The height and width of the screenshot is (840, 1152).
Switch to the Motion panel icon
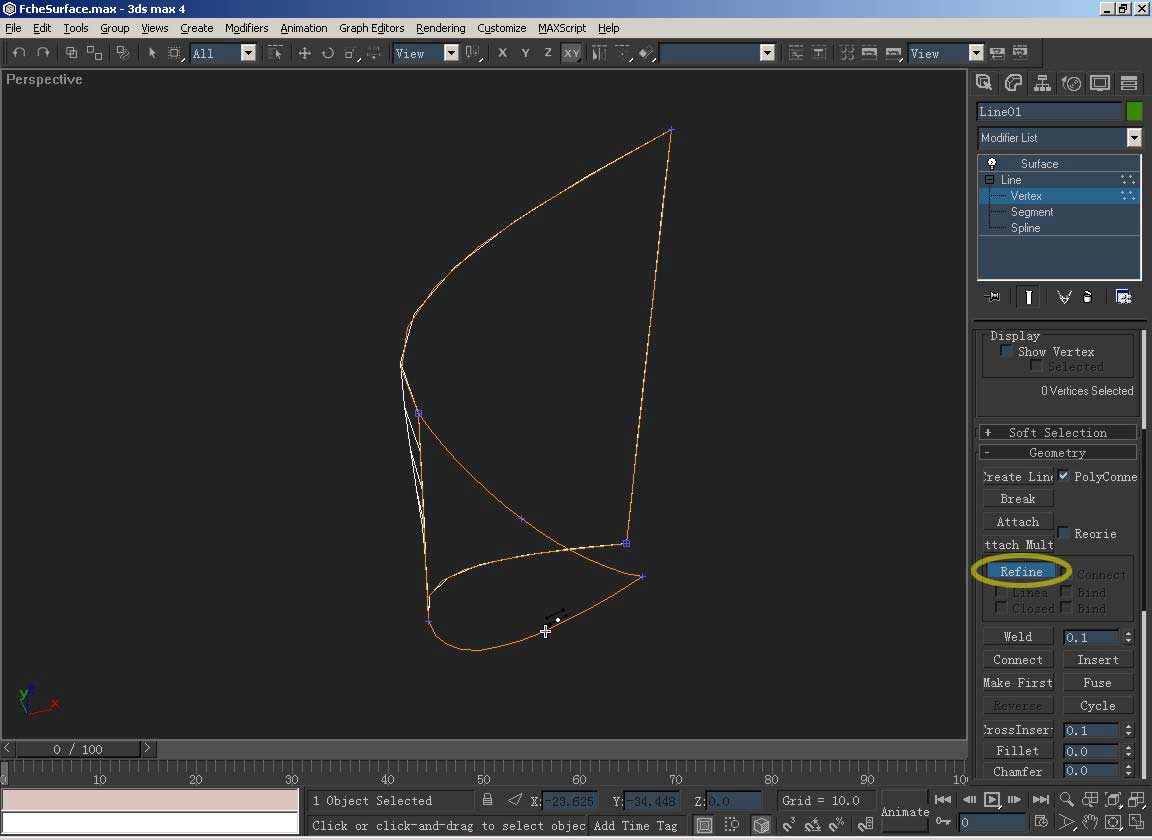(x=1071, y=83)
